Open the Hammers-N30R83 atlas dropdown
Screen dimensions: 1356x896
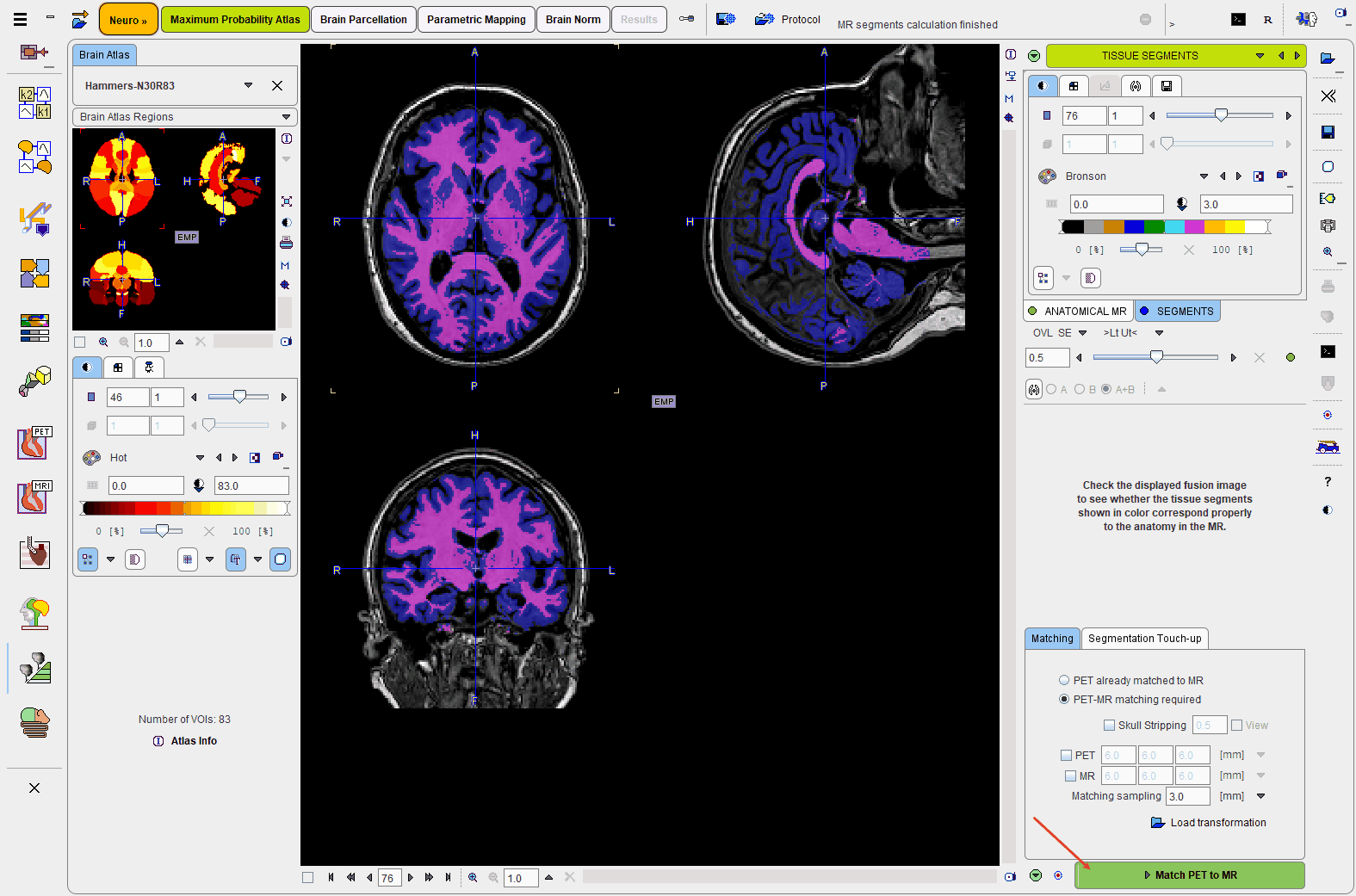click(248, 85)
